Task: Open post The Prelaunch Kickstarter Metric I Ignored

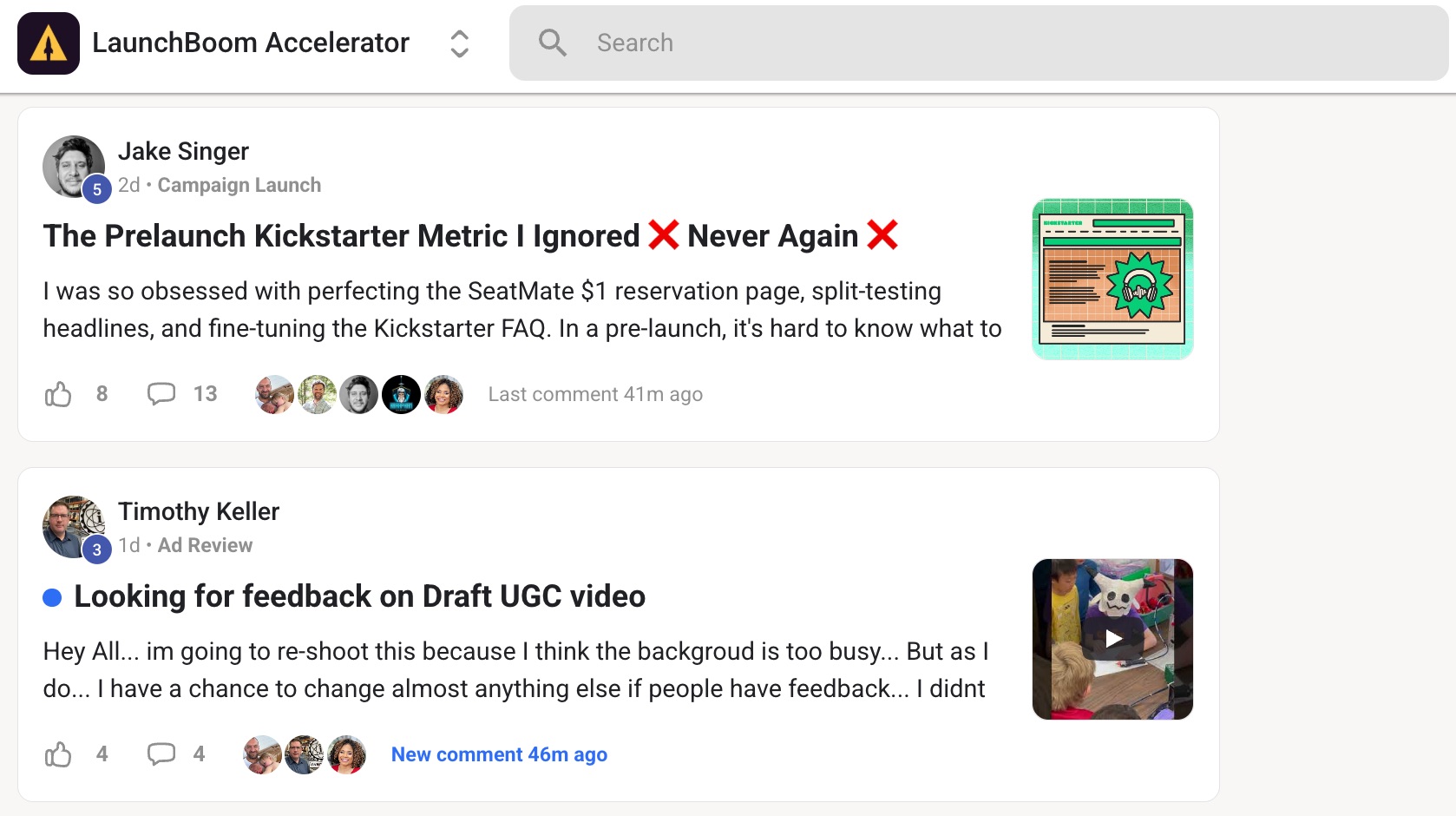Action: click(x=471, y=235)
